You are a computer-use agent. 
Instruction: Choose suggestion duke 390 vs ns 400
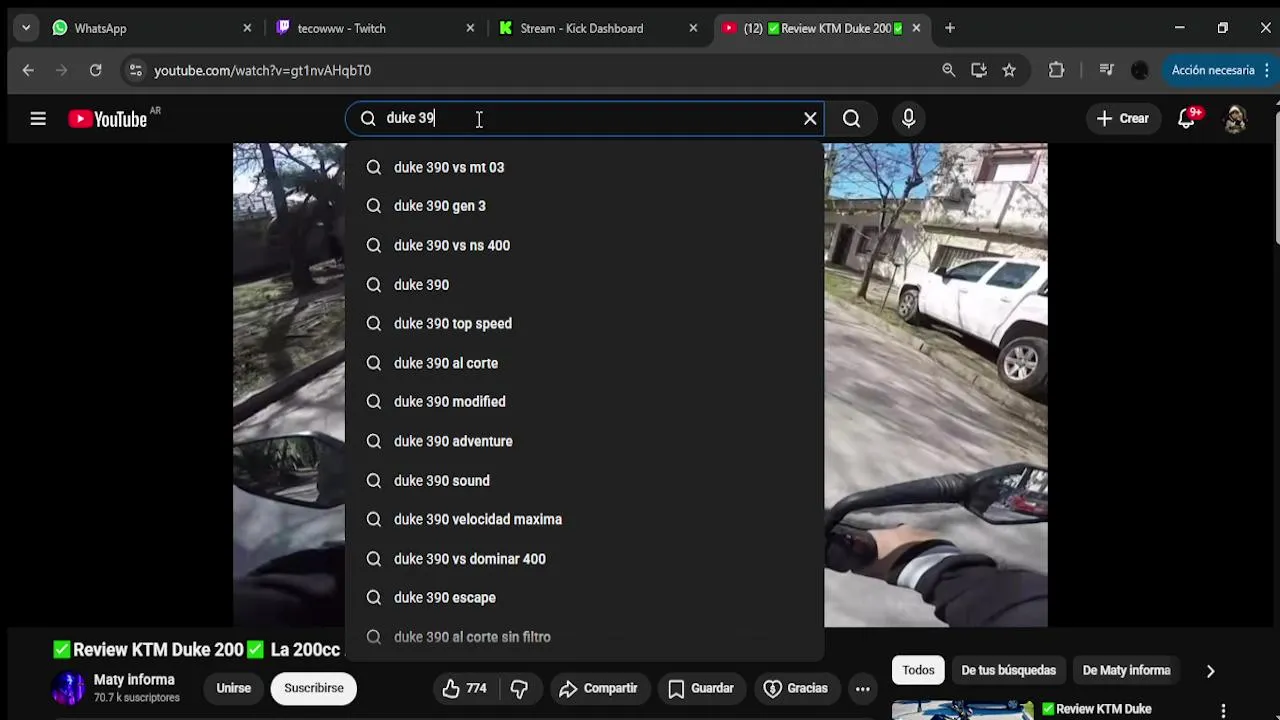point(584,245)
